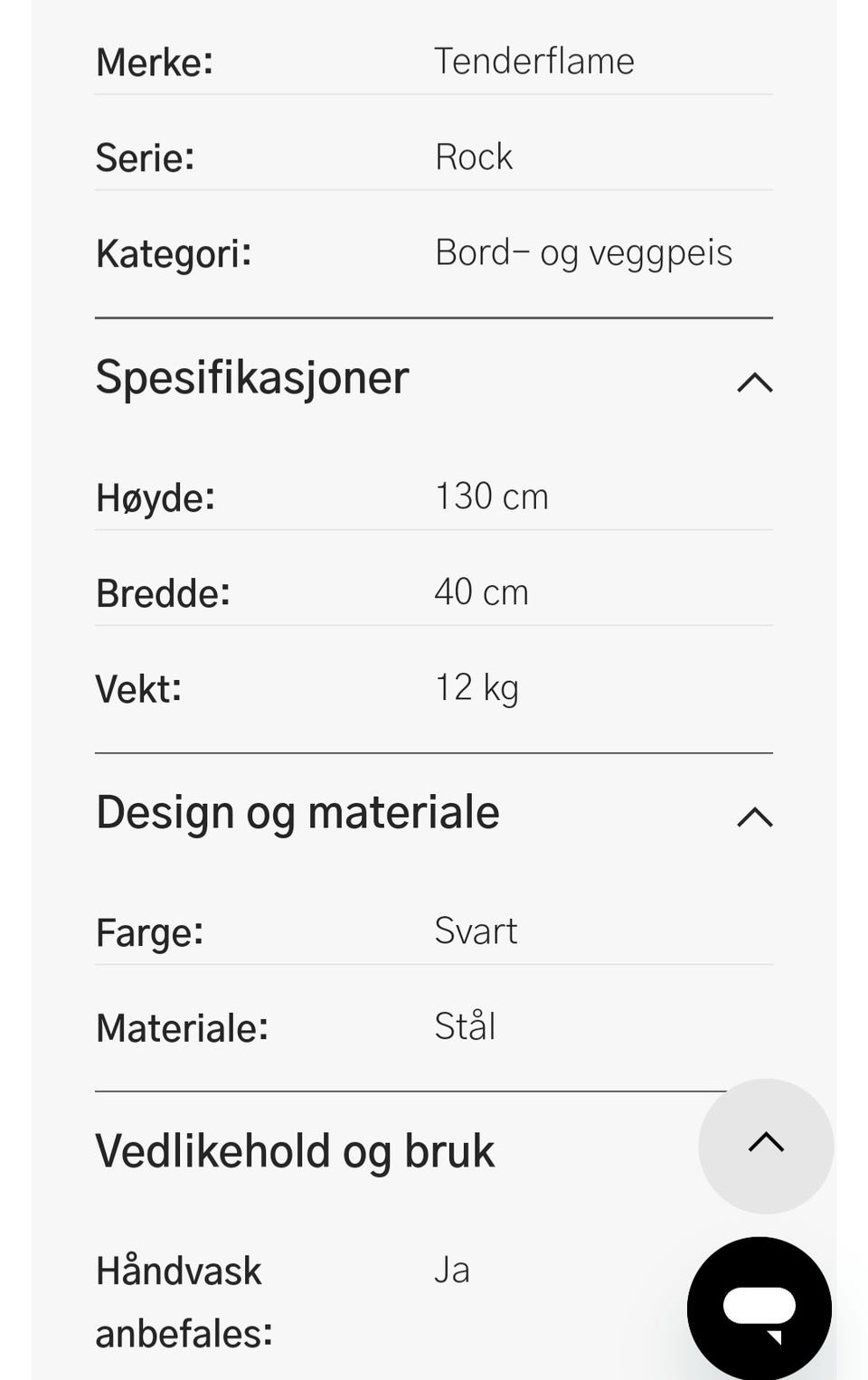Click the scroll-to-top arrow button

(766, 1145)
